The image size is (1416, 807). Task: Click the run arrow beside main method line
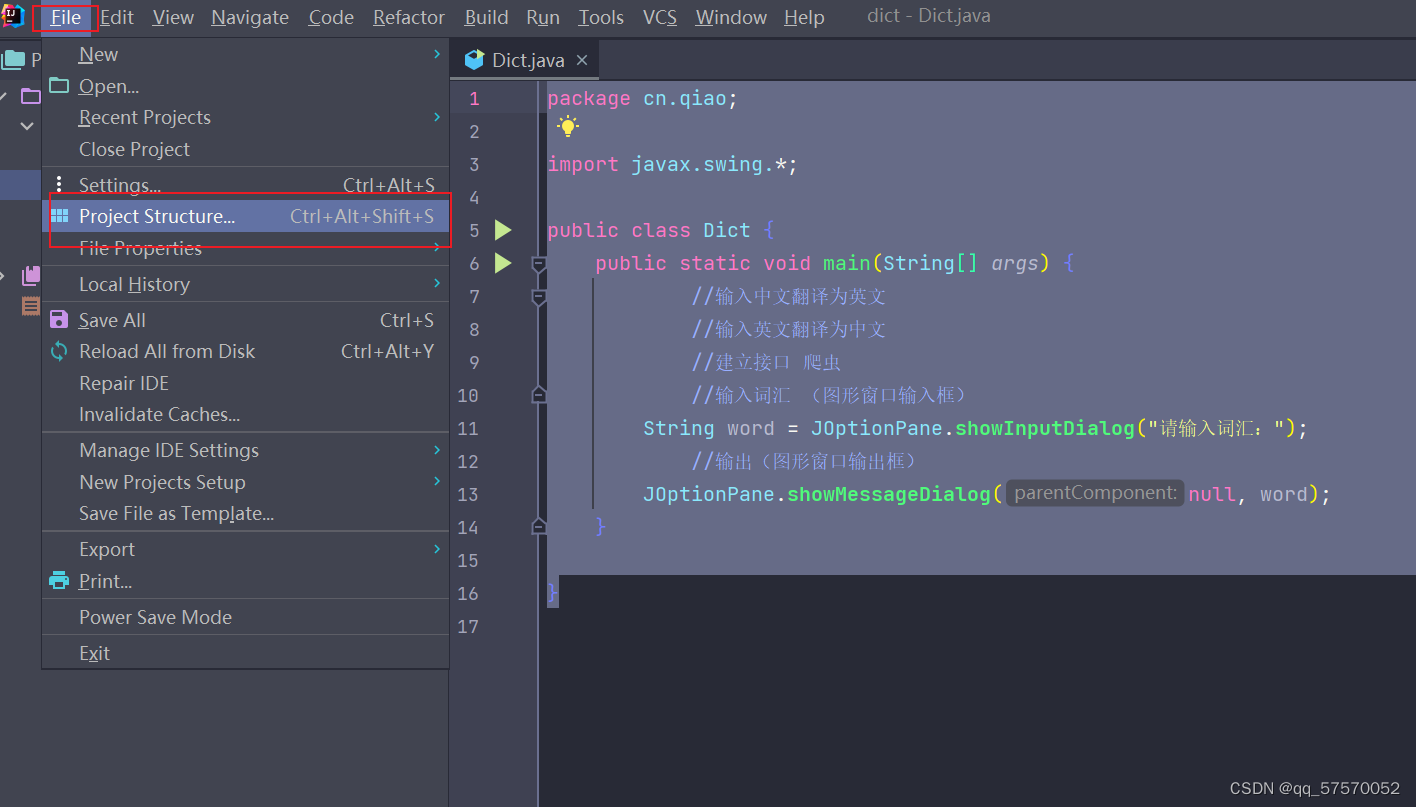503,263
